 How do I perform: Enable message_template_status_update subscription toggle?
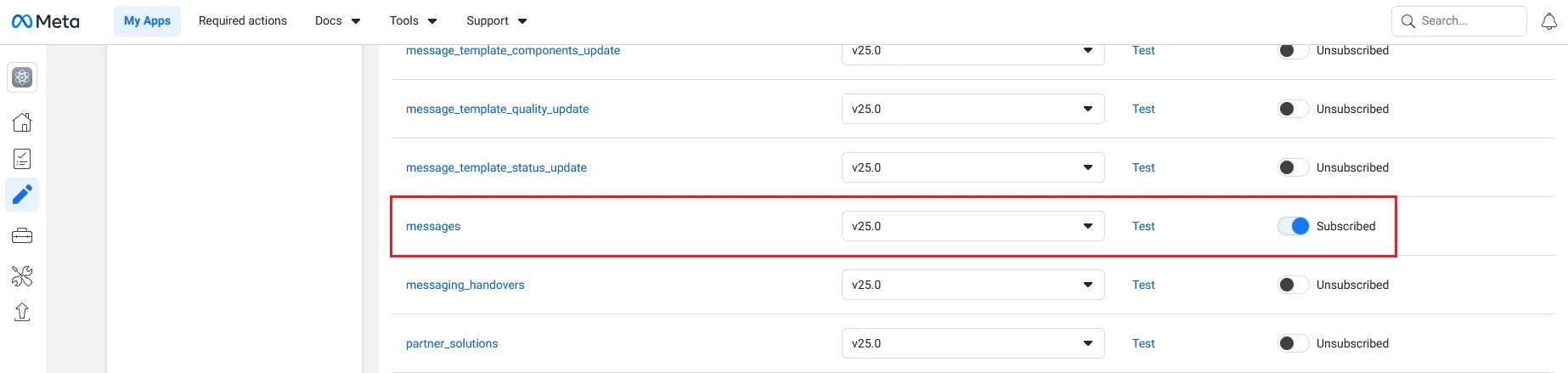tap(1294, 167)
